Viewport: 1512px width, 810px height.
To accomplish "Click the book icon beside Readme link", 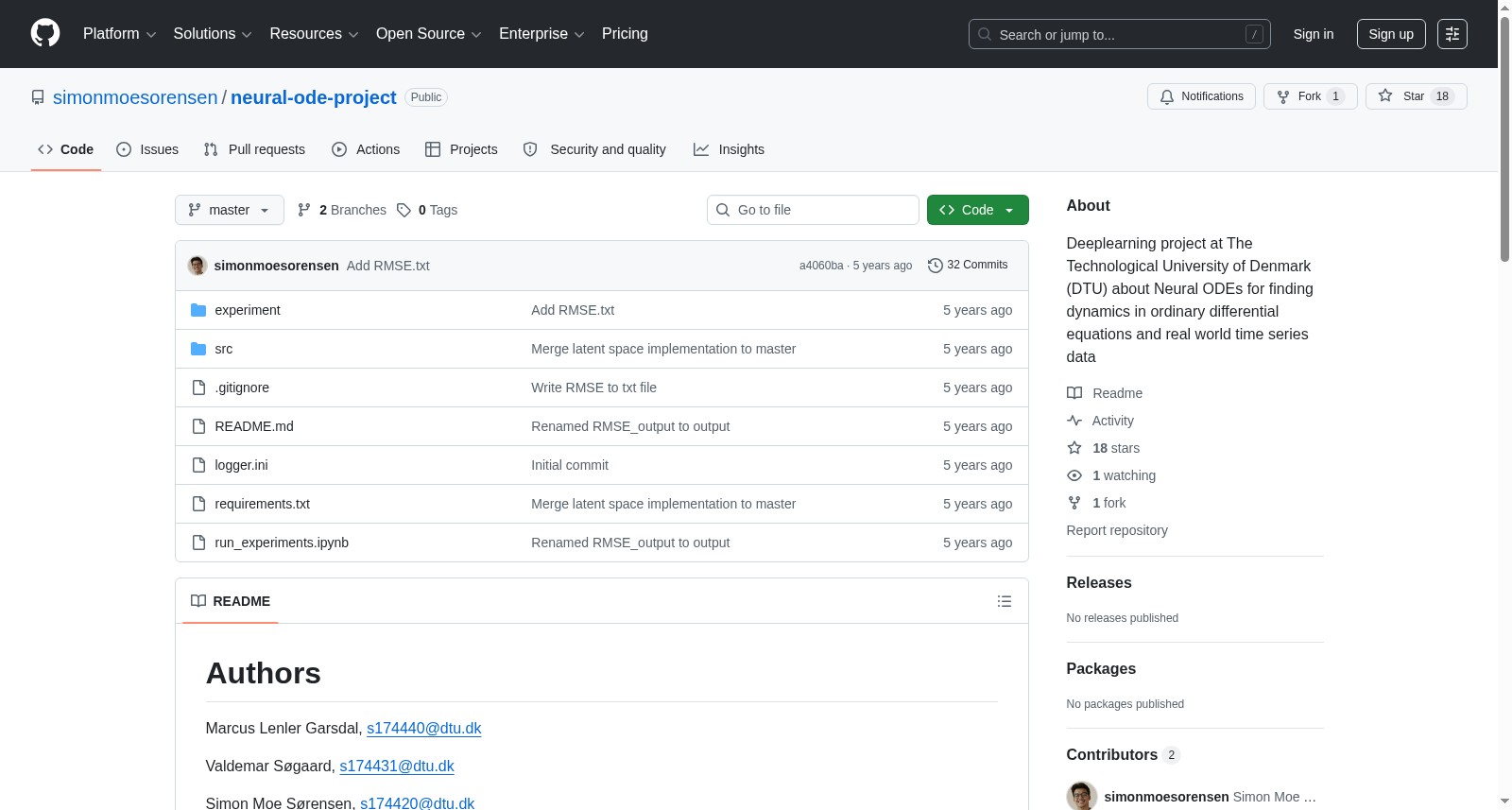I will (x=1074, y=393).
